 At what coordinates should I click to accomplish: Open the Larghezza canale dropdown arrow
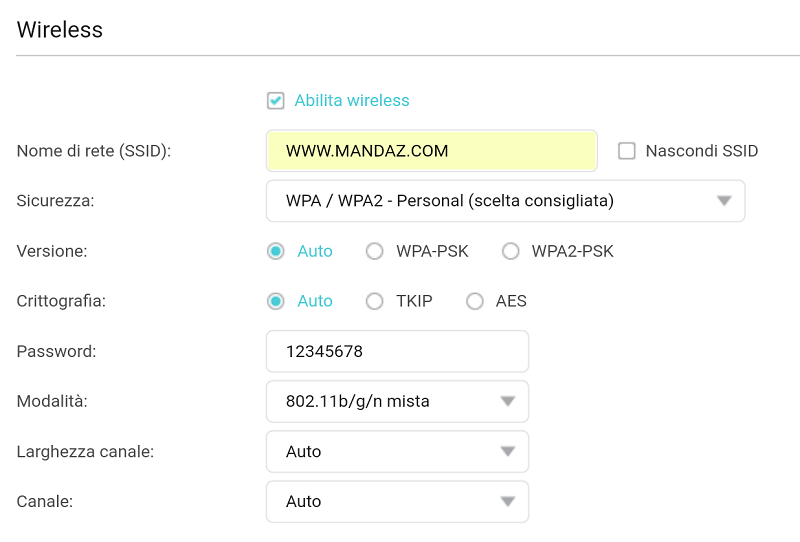[508, 452]
